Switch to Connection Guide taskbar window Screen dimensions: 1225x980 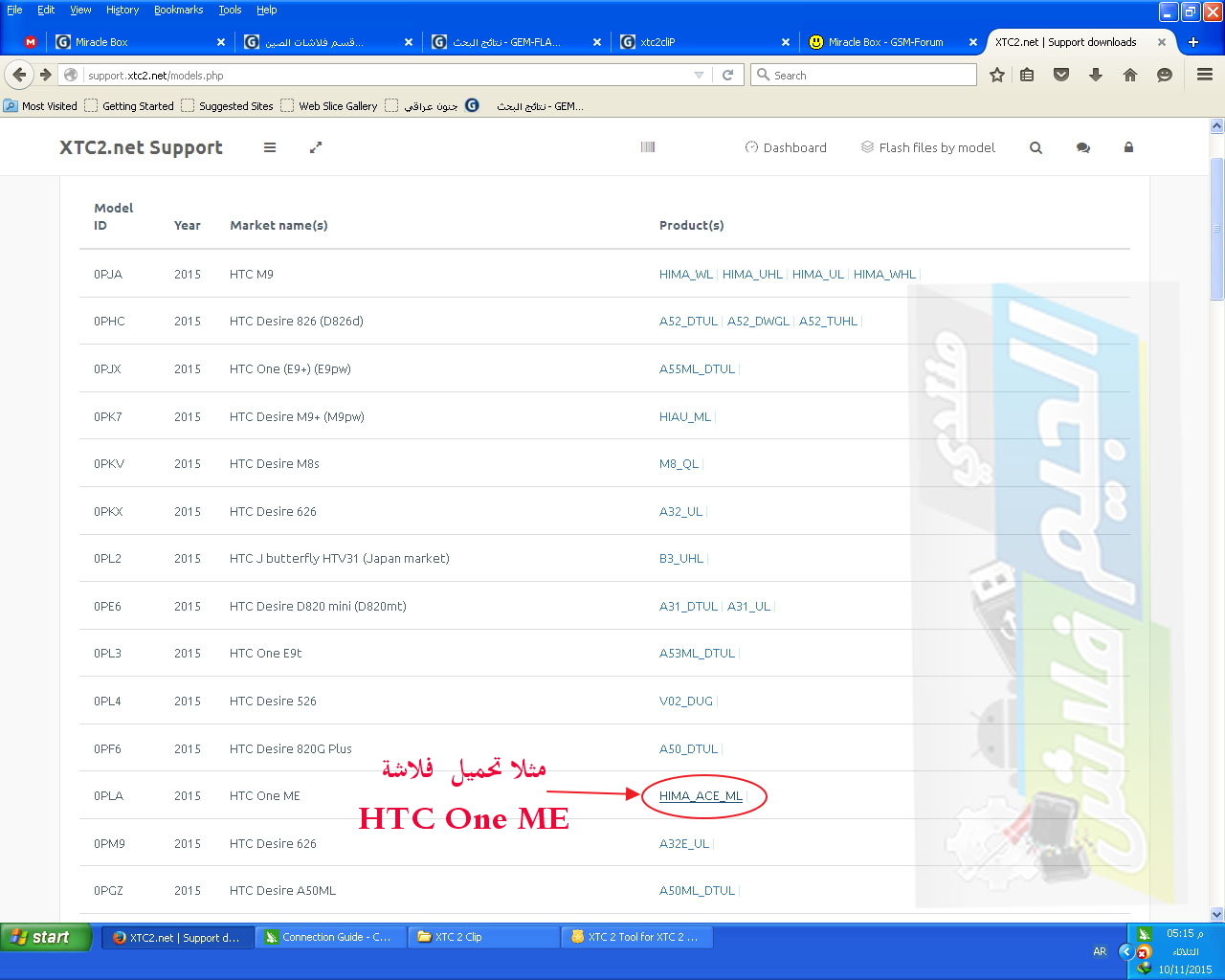pos(329,938)
